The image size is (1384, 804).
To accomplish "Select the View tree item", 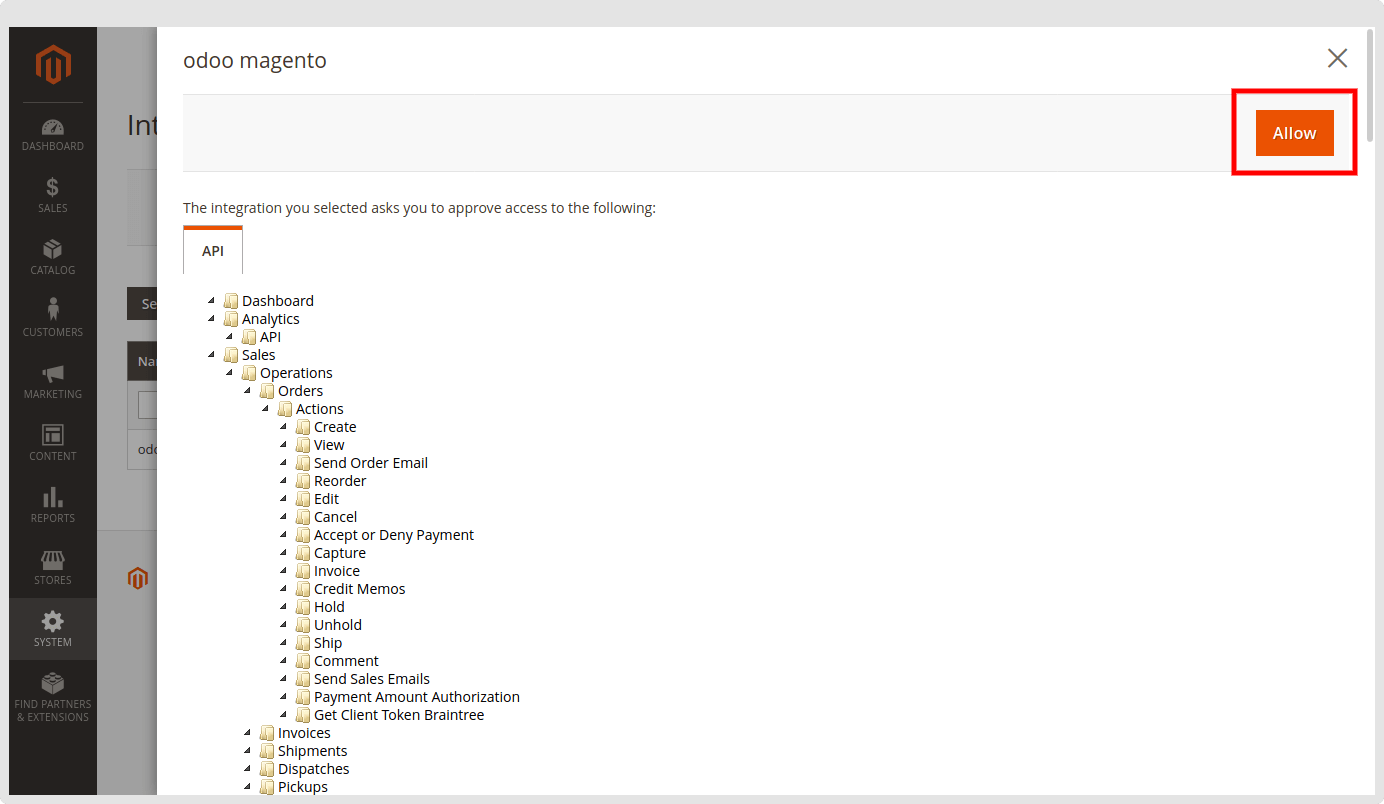I will [329, 445].
